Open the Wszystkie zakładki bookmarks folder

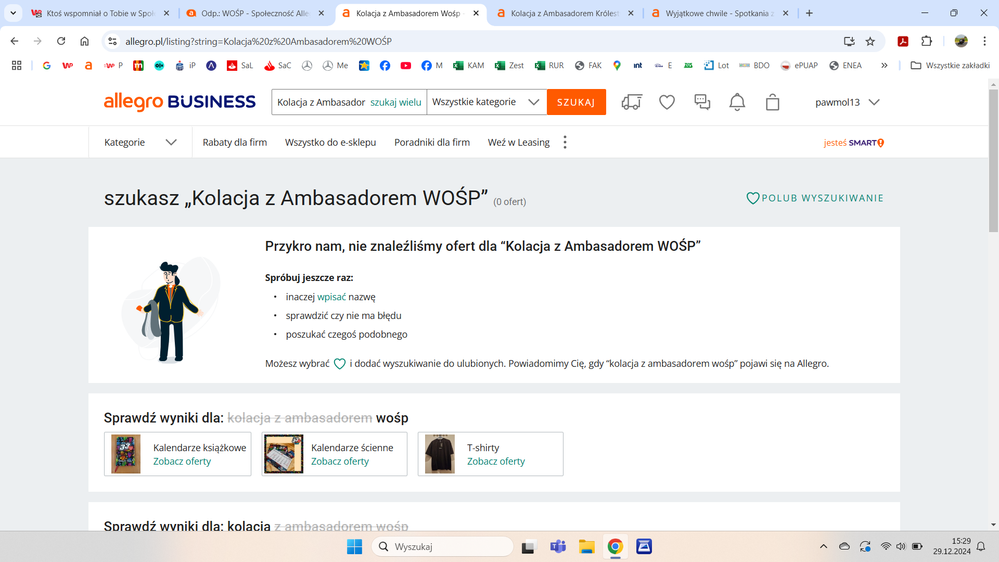point(950,65)
